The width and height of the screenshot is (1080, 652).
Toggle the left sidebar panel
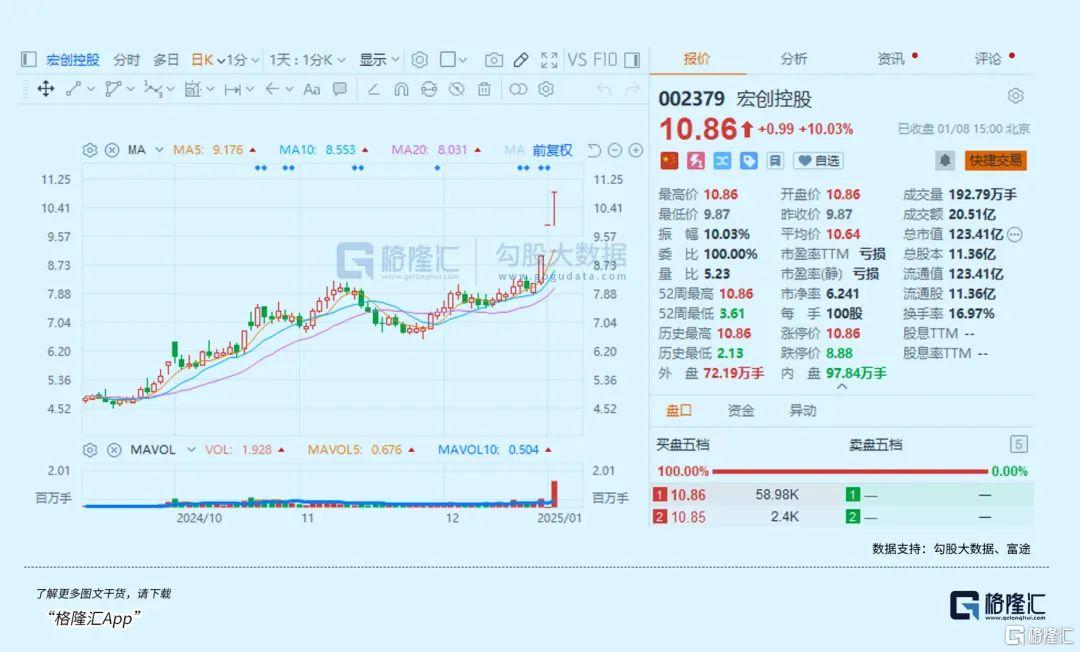coord(28,60)
